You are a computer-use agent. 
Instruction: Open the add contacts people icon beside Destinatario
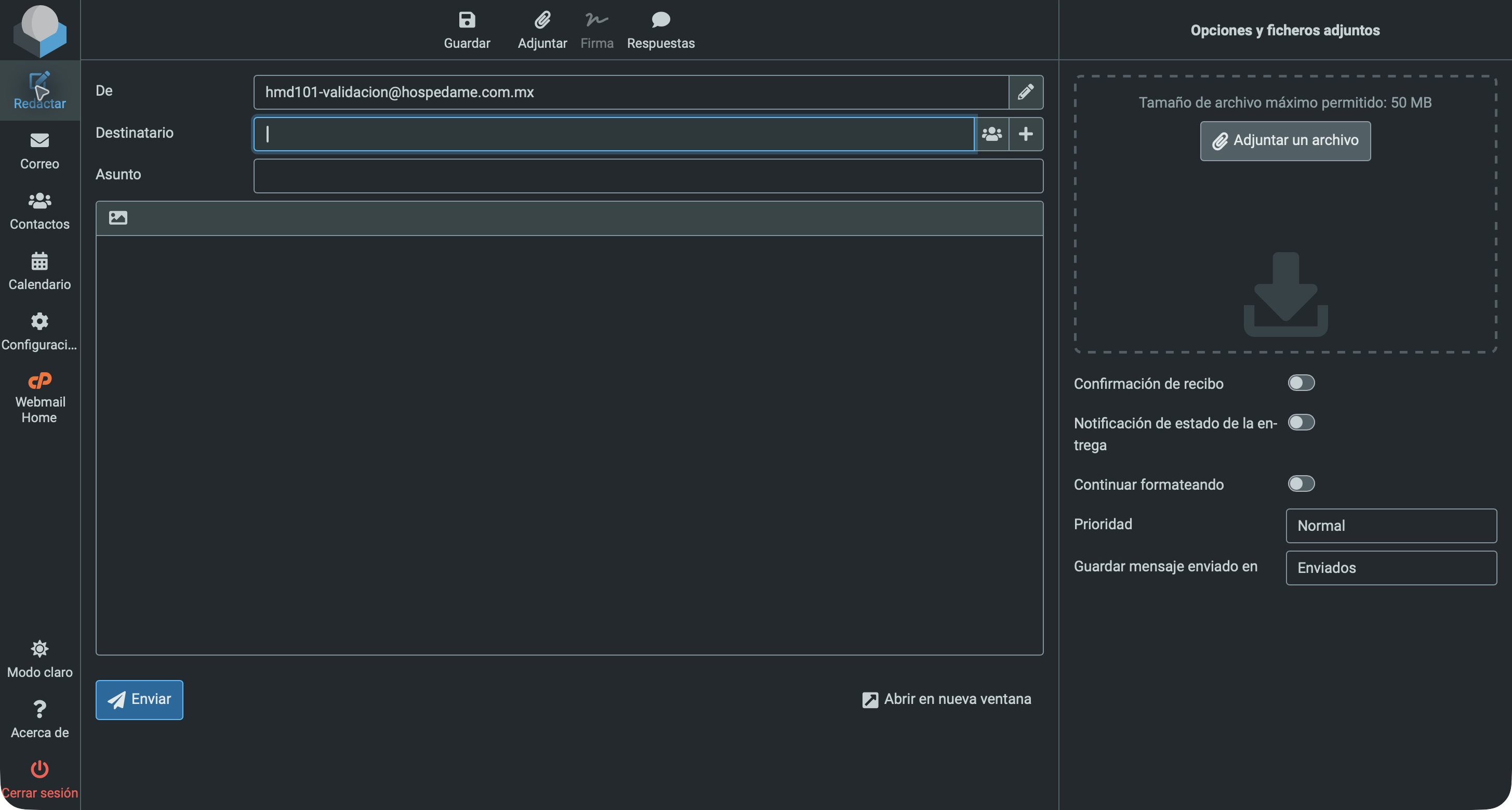[x=991, y=135]
